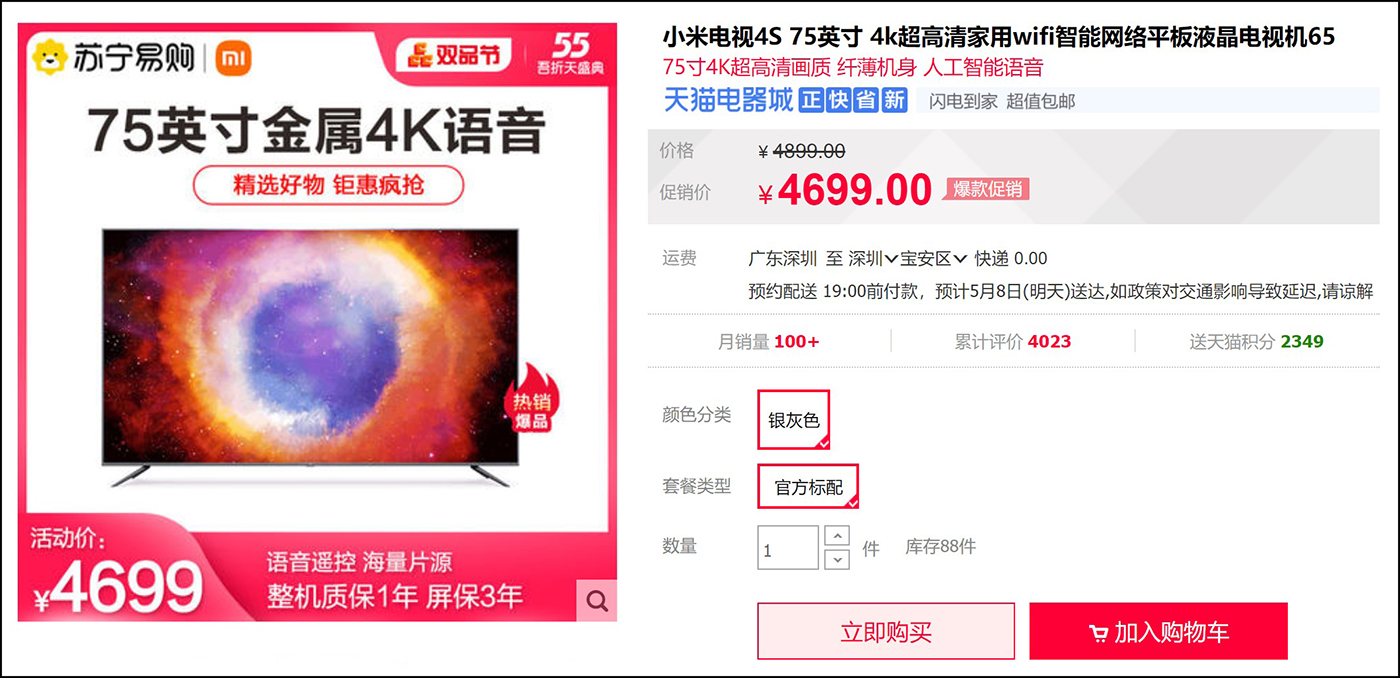Select the 银灰色 color option
This screenshot has width=1400, height=678.
[794, 420]
